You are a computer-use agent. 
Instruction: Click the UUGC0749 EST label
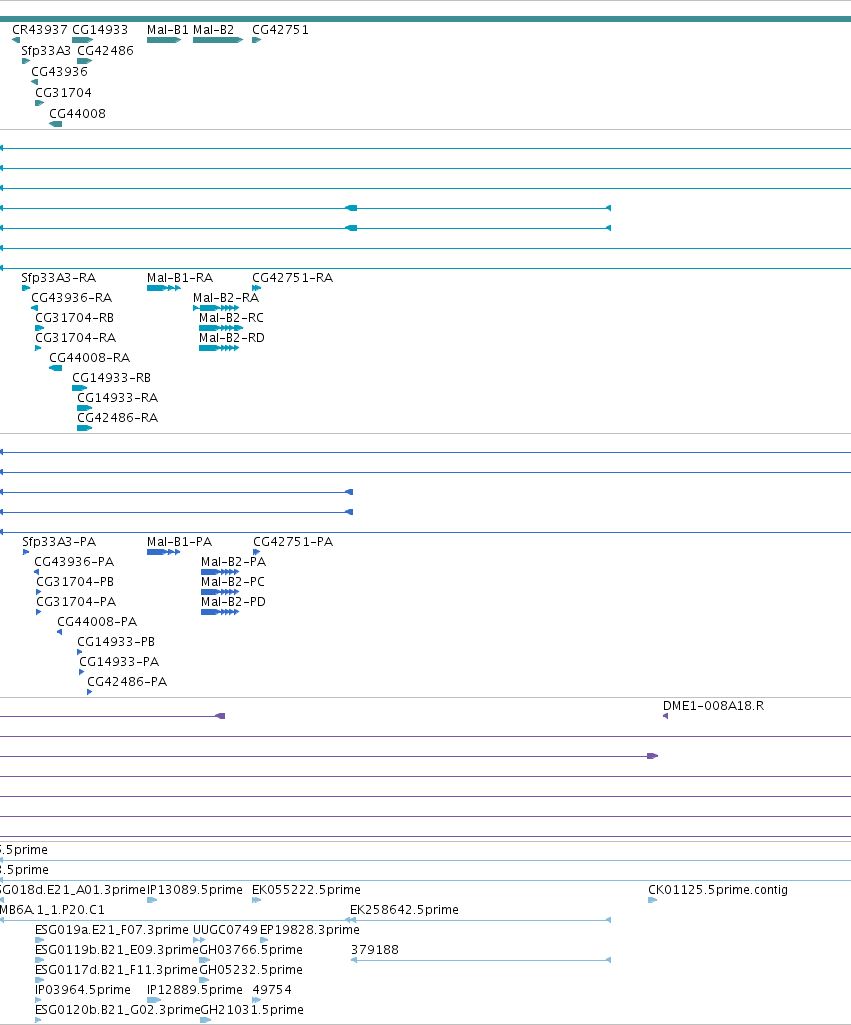pyautogui.click(x=225, y=930)
